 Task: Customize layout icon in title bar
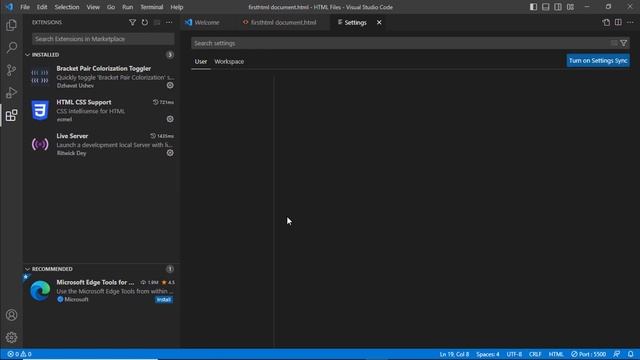click(x=570, y=7)
